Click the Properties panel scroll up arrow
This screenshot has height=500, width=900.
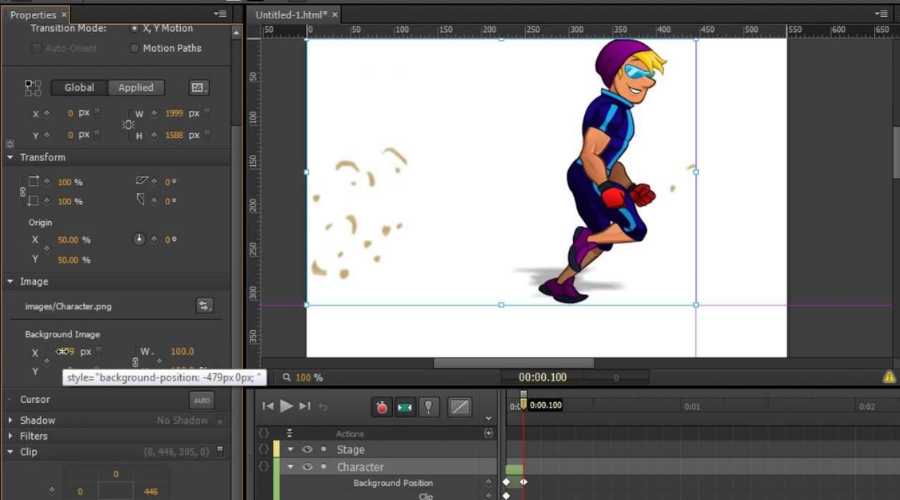[x=236, y=33]
